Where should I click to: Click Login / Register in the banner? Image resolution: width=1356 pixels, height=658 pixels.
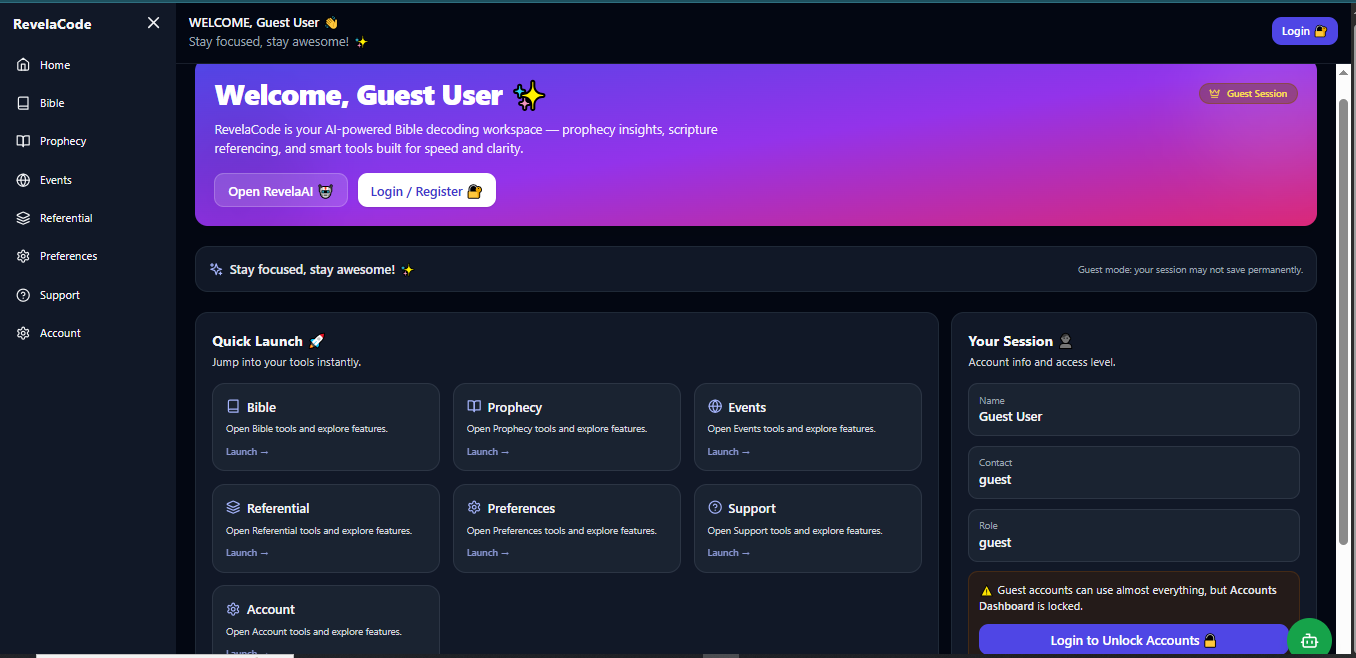[x=426, y=190]
